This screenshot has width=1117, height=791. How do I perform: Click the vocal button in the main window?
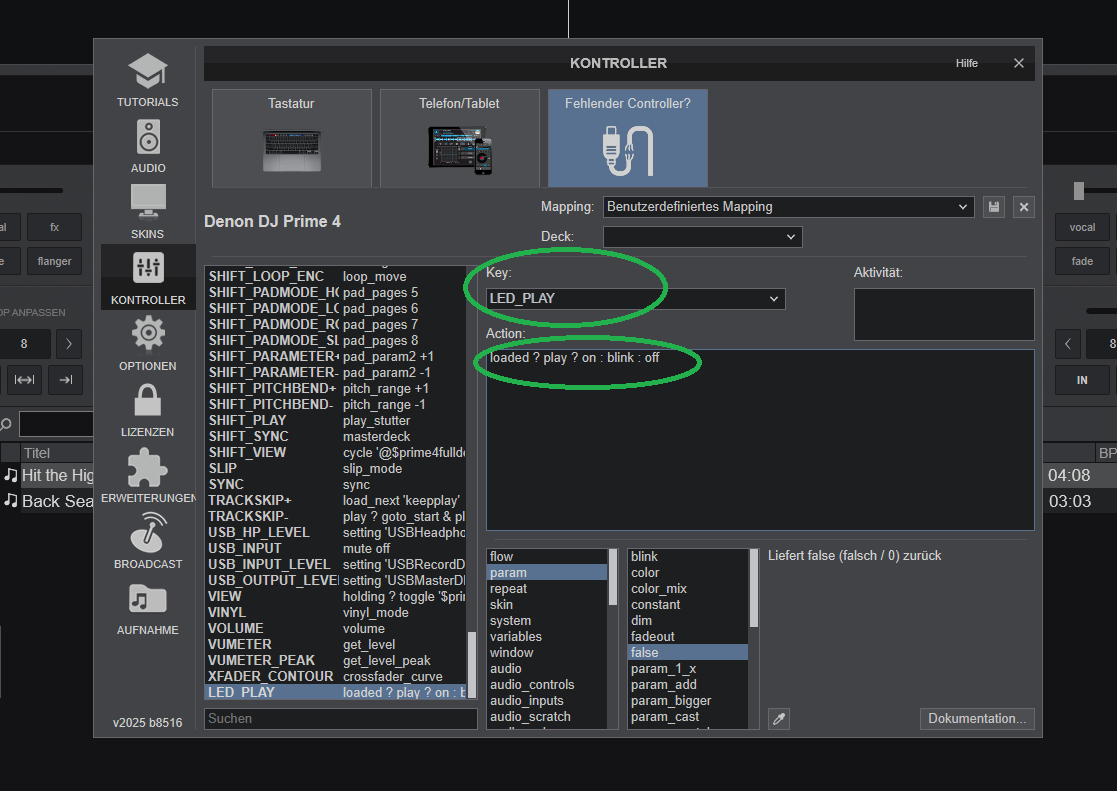coord(1082,227)
